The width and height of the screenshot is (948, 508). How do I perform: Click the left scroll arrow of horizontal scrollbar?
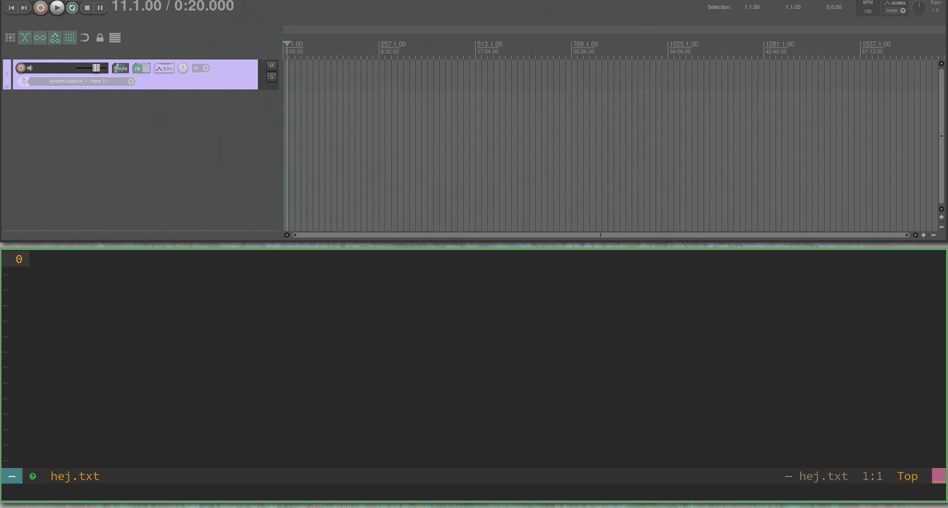point(287,235)
